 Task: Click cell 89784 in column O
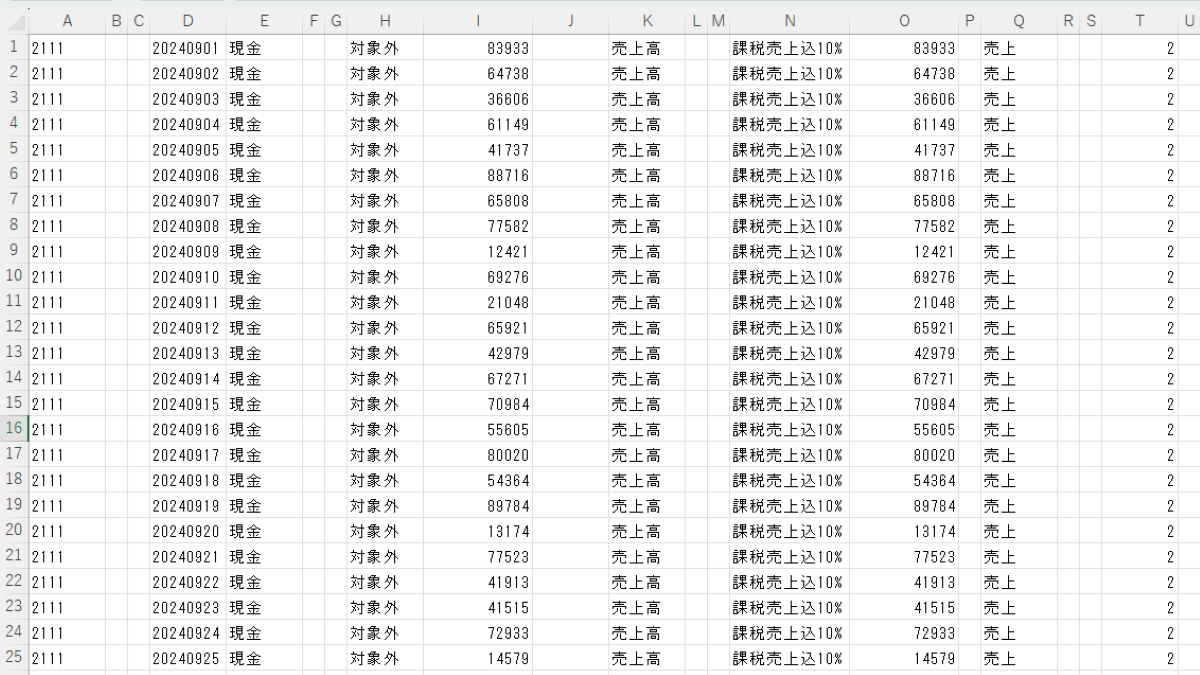904,506
